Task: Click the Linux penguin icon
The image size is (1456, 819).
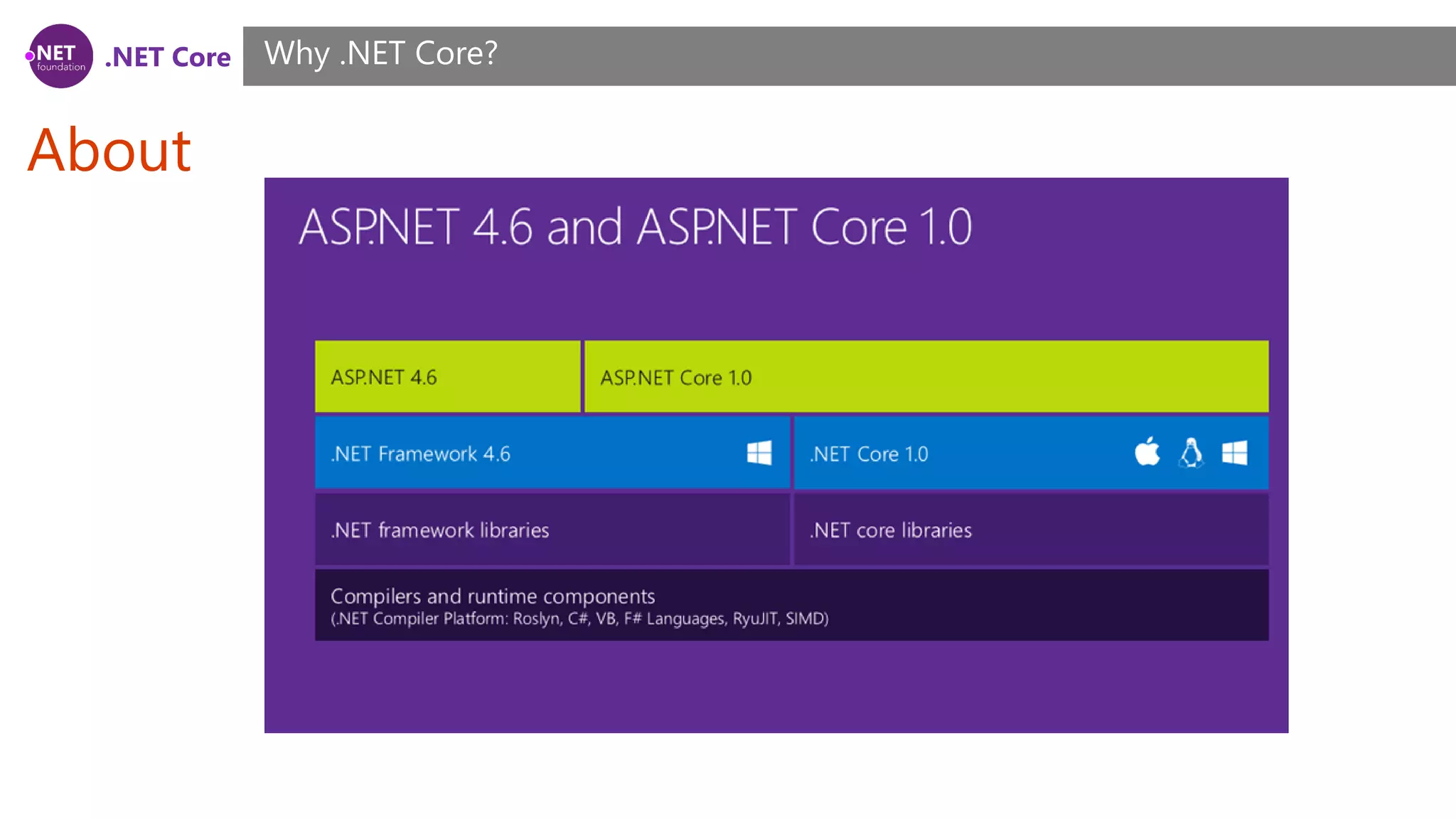Action: pyautogui.click(x=1191, y=453)
